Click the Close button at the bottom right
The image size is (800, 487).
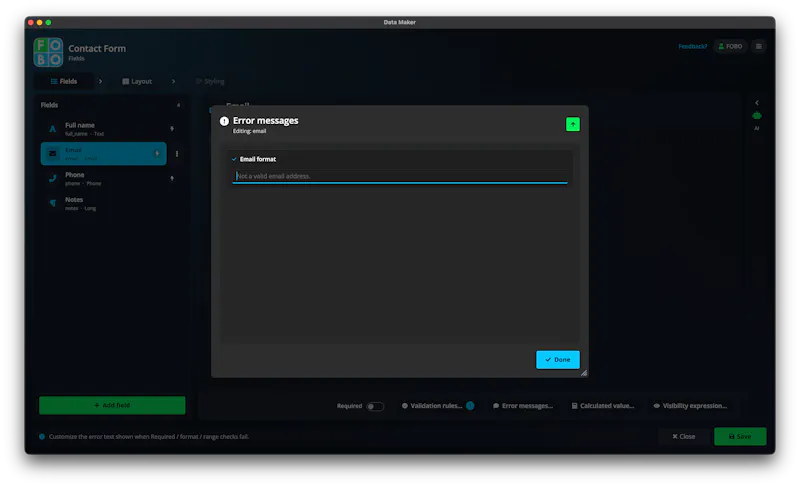683,437
